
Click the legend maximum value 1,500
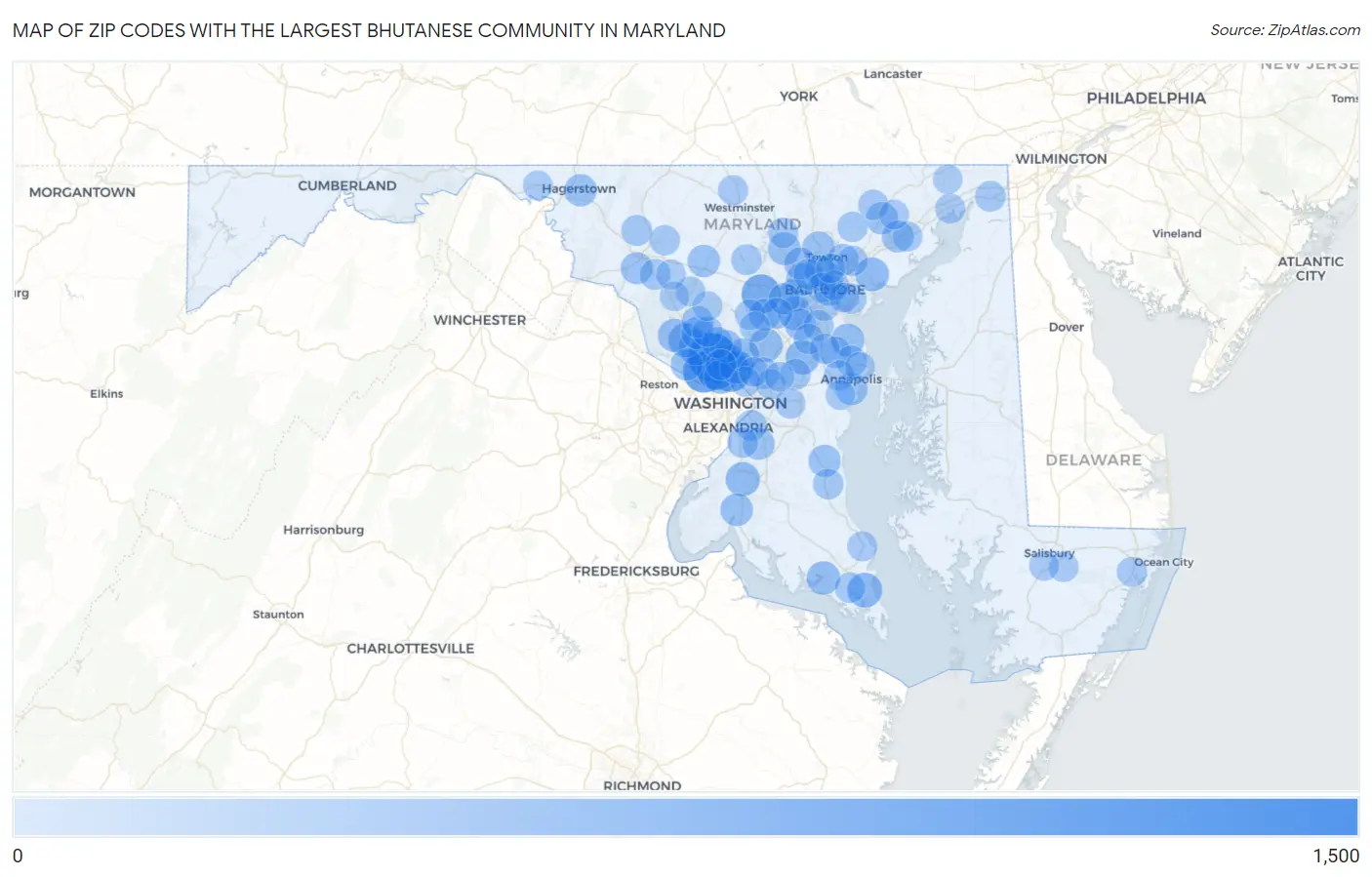tap(1336, 856)
